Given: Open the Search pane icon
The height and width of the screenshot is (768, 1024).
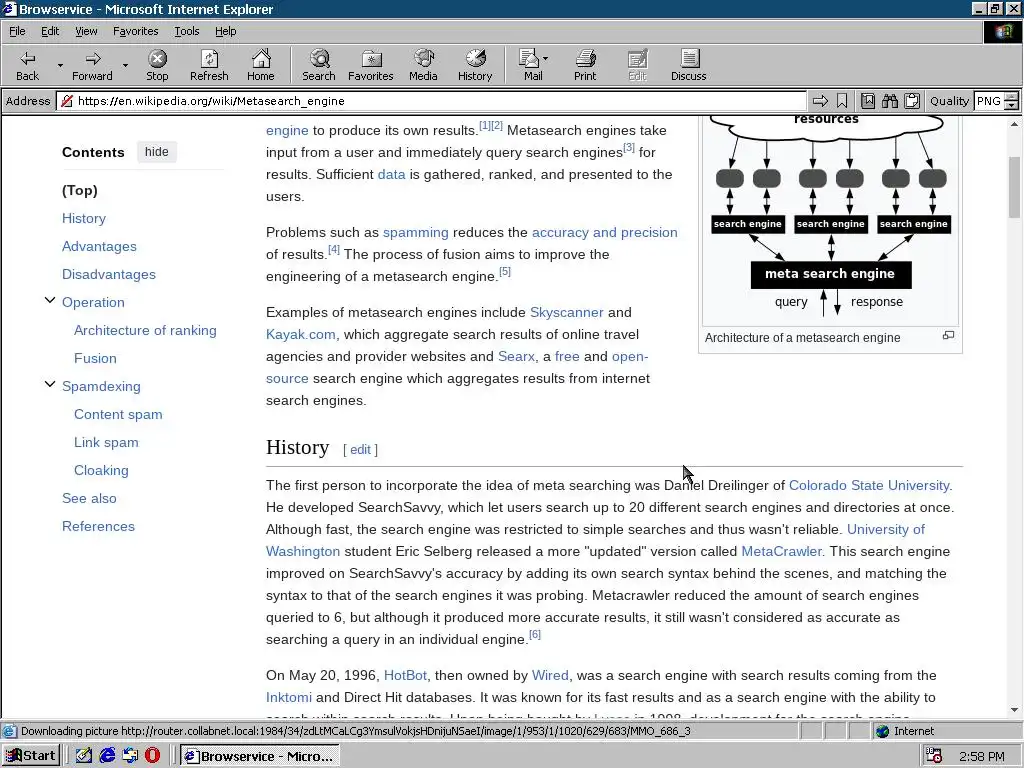Looking at the screenshot, I should [319, 65].
